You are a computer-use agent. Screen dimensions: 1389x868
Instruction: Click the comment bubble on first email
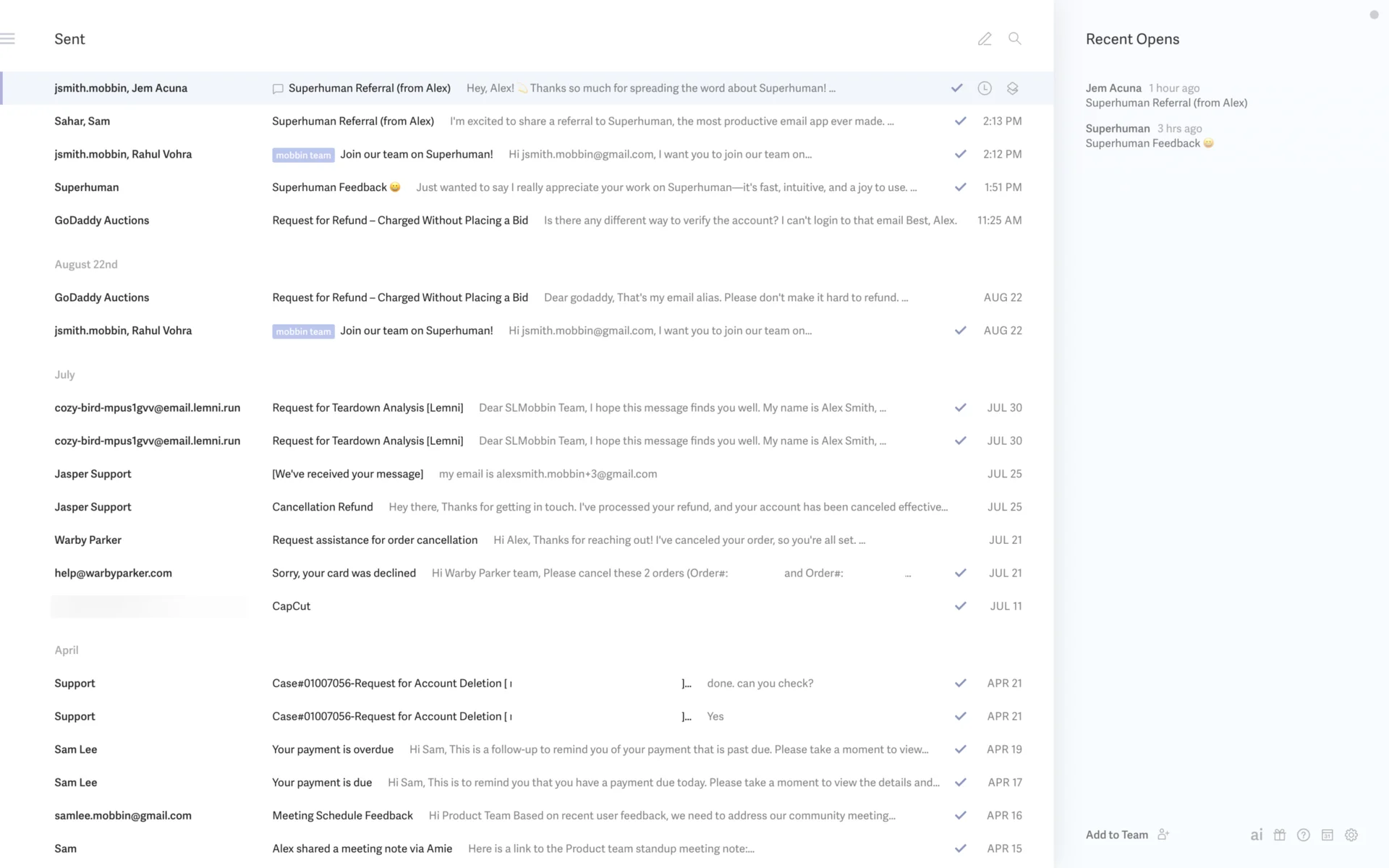point(278,89)
